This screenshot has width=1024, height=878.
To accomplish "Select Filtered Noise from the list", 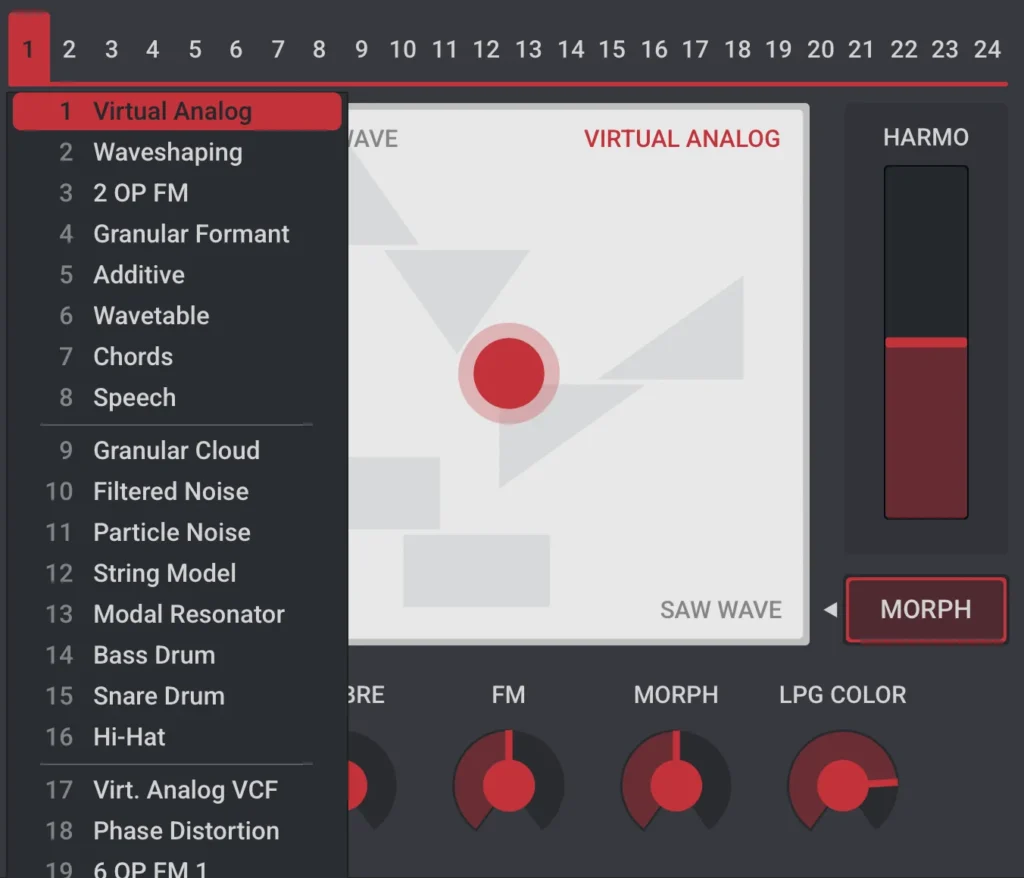I will click(177, 491).
